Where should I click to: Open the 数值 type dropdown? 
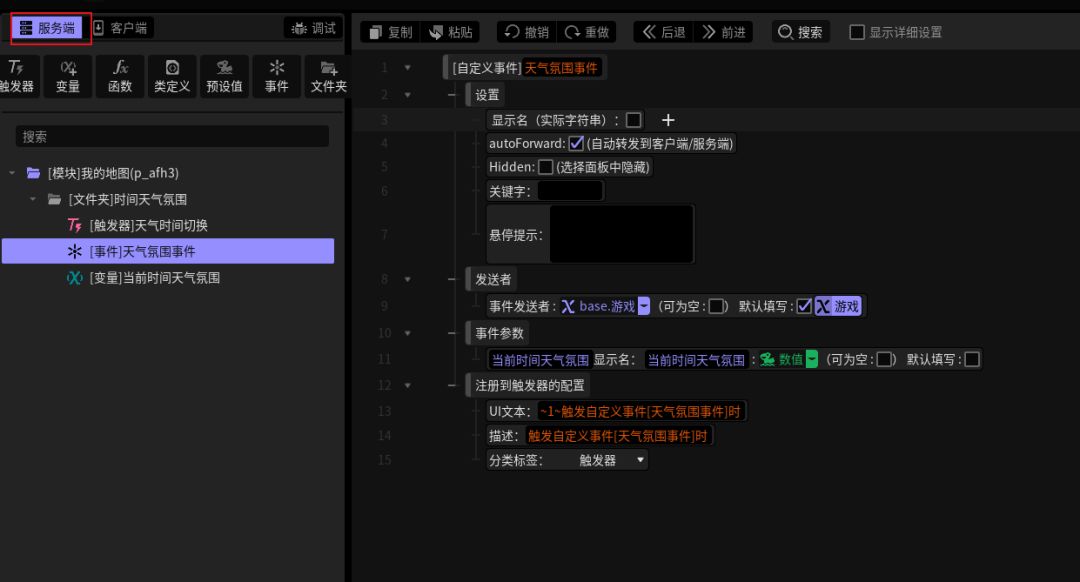(812, 360)
